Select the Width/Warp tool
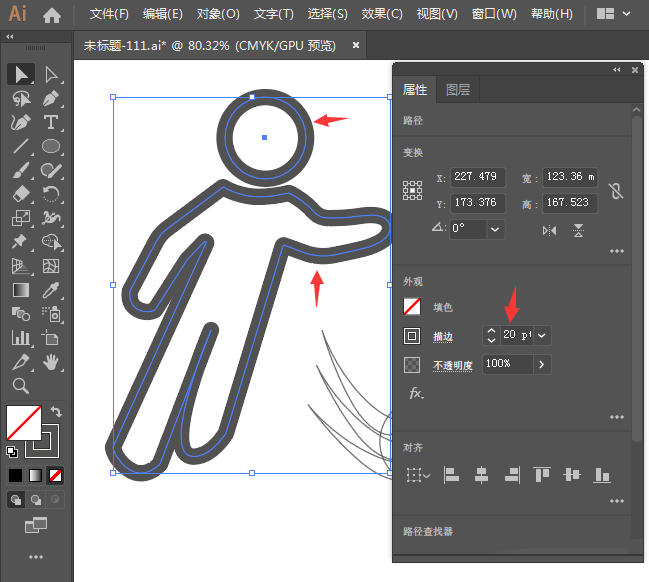The image size is (649, 582). (51, 218)
